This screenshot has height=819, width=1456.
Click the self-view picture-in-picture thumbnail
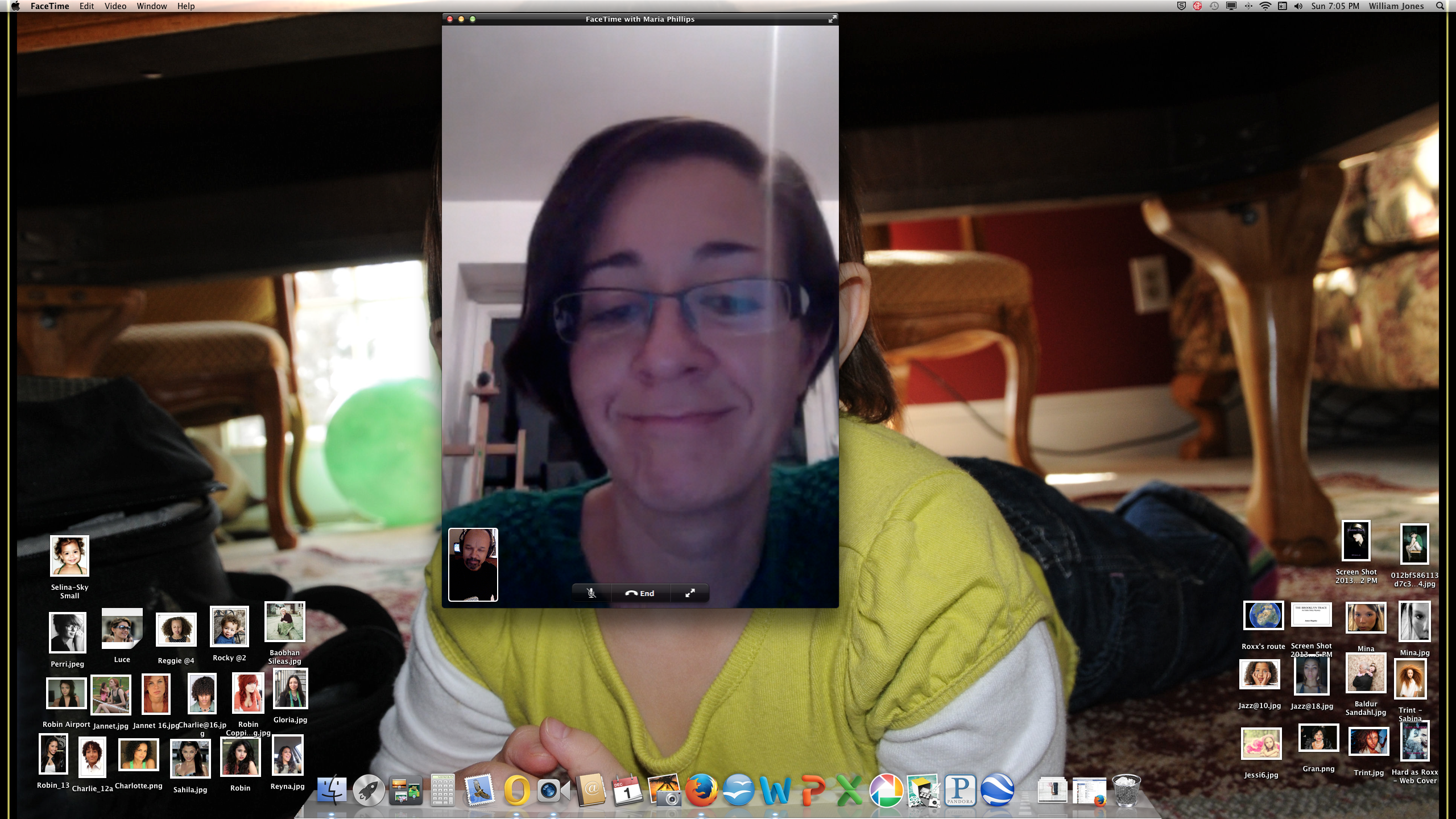pos(473,564)
